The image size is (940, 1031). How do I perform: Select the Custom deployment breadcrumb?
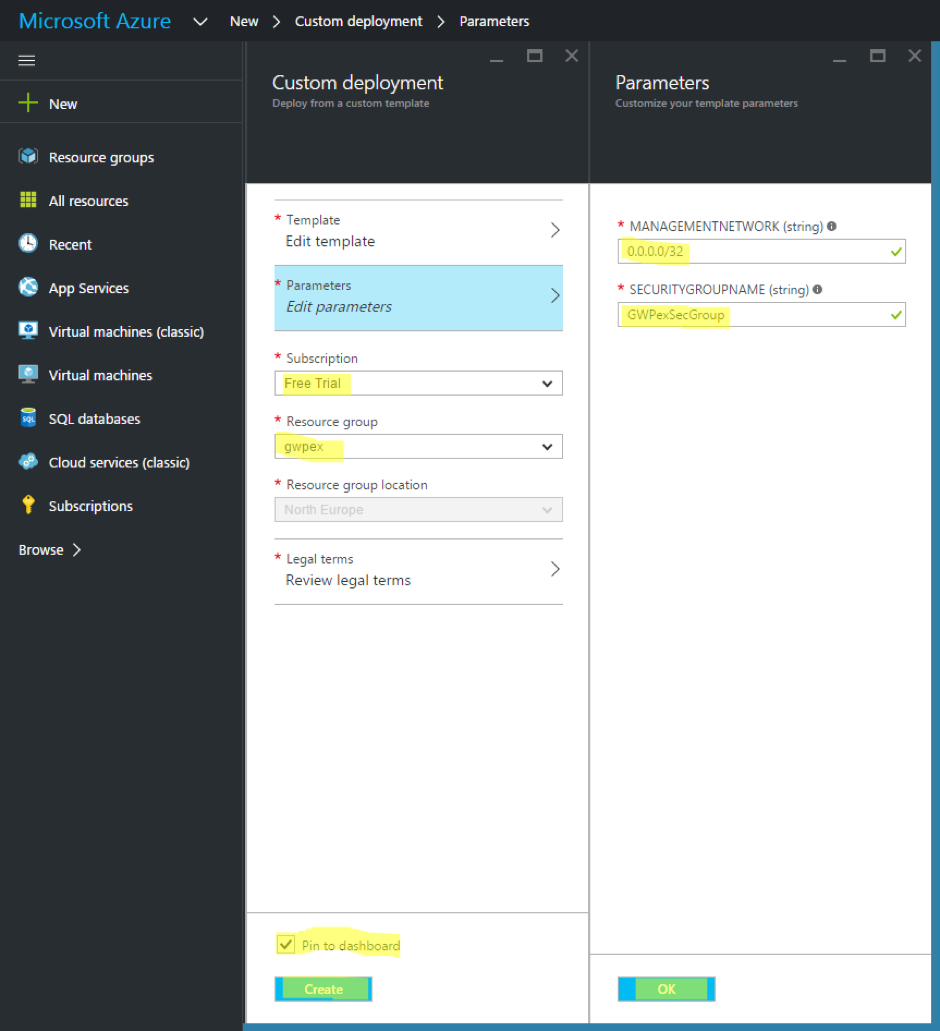click(358, 22)
